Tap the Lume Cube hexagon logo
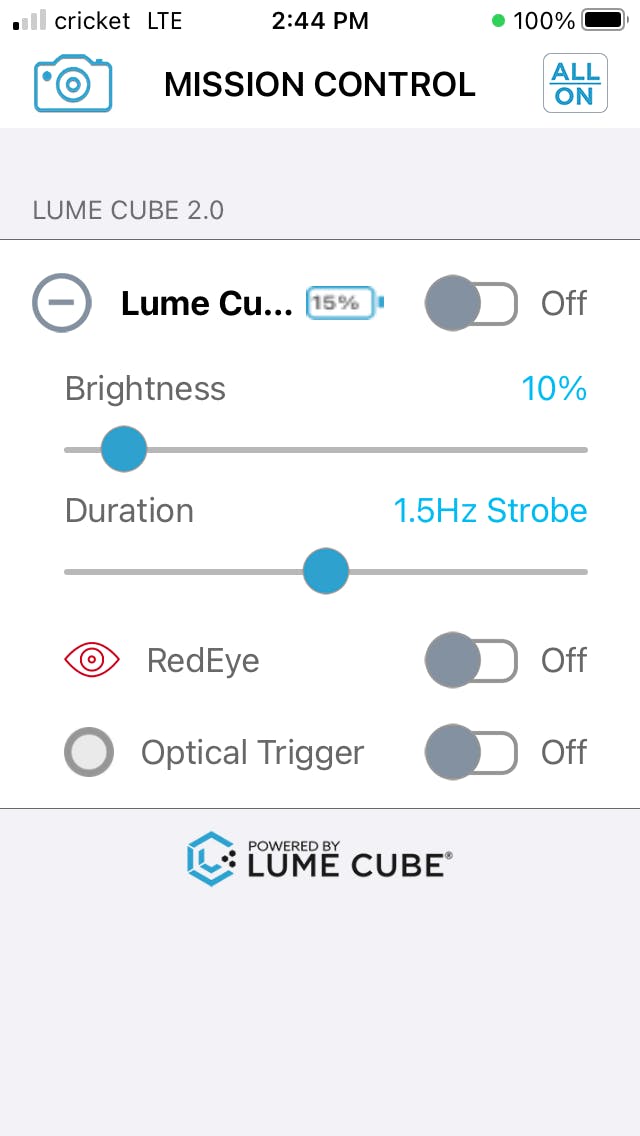 [211, 859]
